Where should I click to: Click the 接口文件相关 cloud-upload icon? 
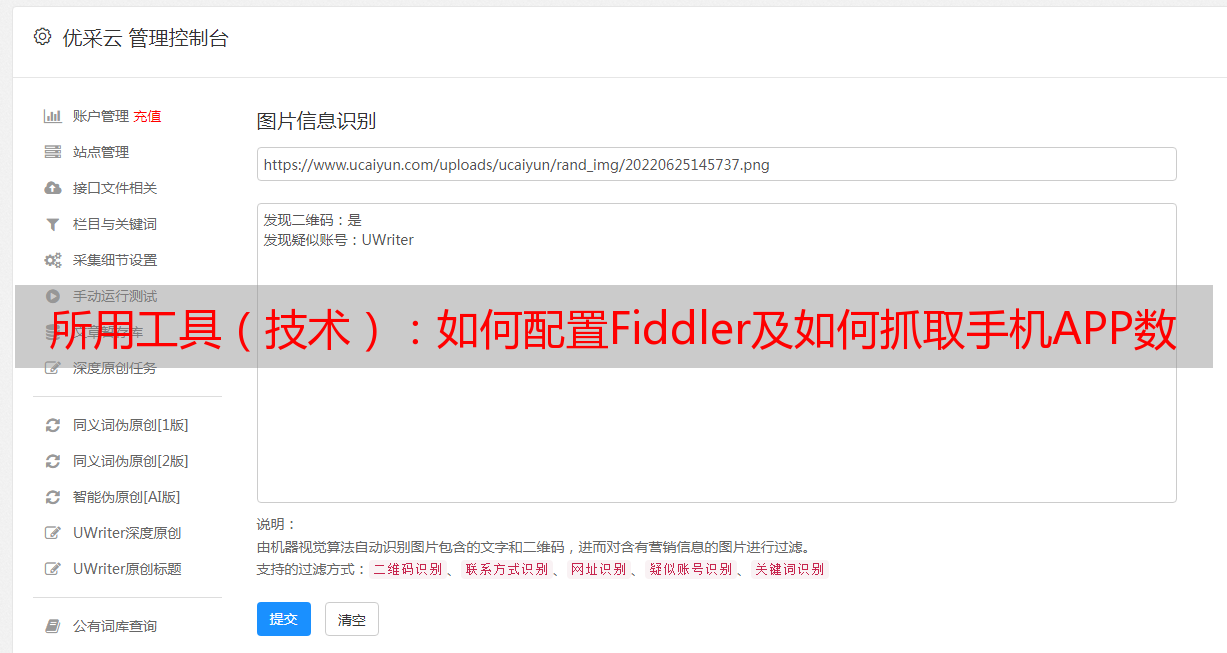click(53, 188)
